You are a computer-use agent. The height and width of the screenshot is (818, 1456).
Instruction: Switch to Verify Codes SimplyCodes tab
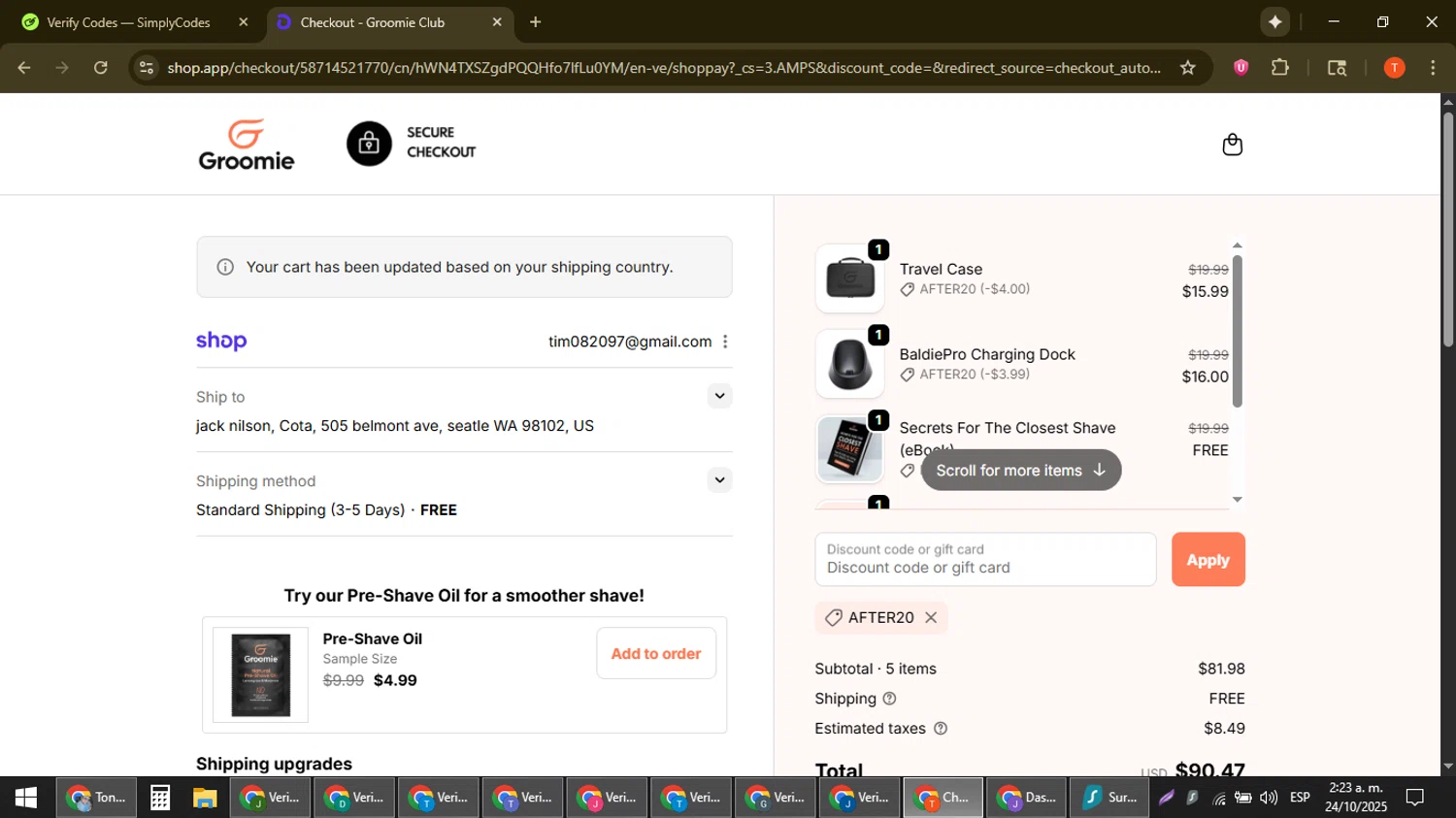pyautogui.click(x=128, y=22)
